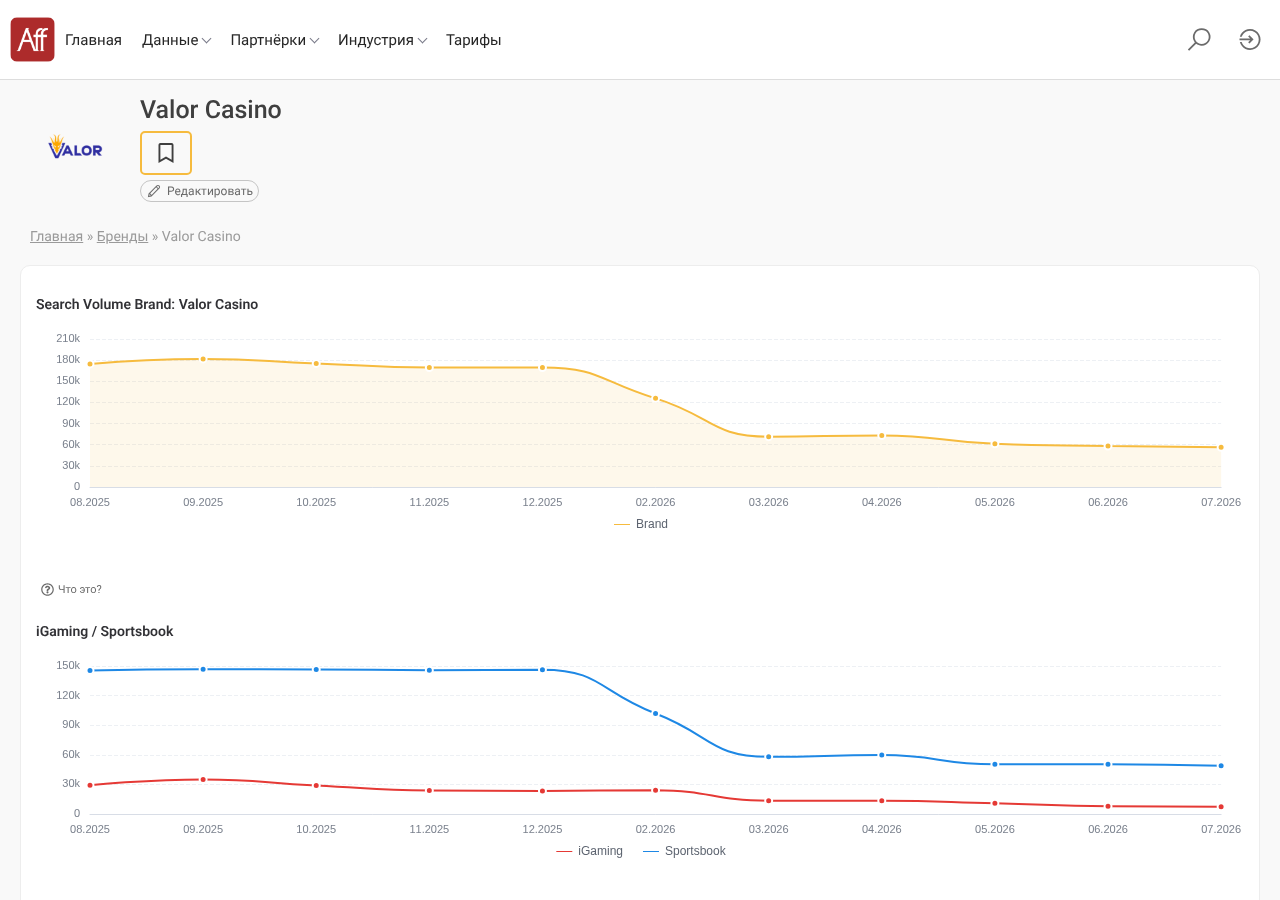
Task: Expand the Партнёрки dropdown menu
Action: [275, 40]
